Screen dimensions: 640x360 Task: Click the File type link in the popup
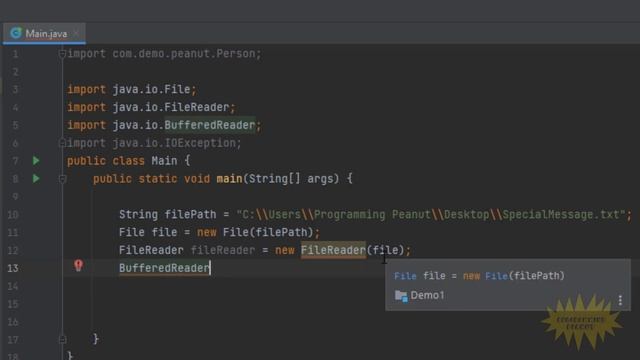point(405,276)
